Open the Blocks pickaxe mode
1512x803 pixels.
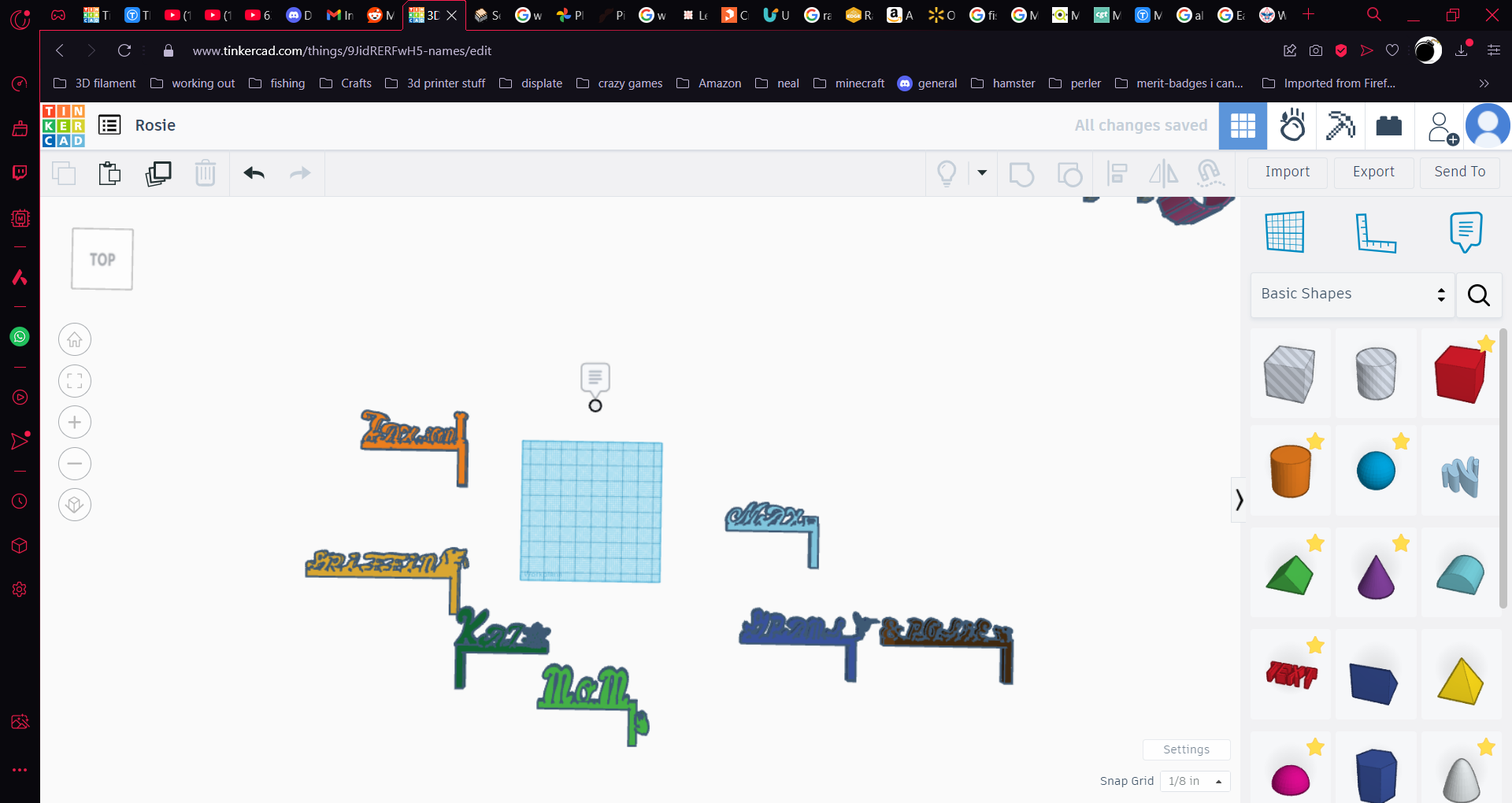click(1340, 126)
